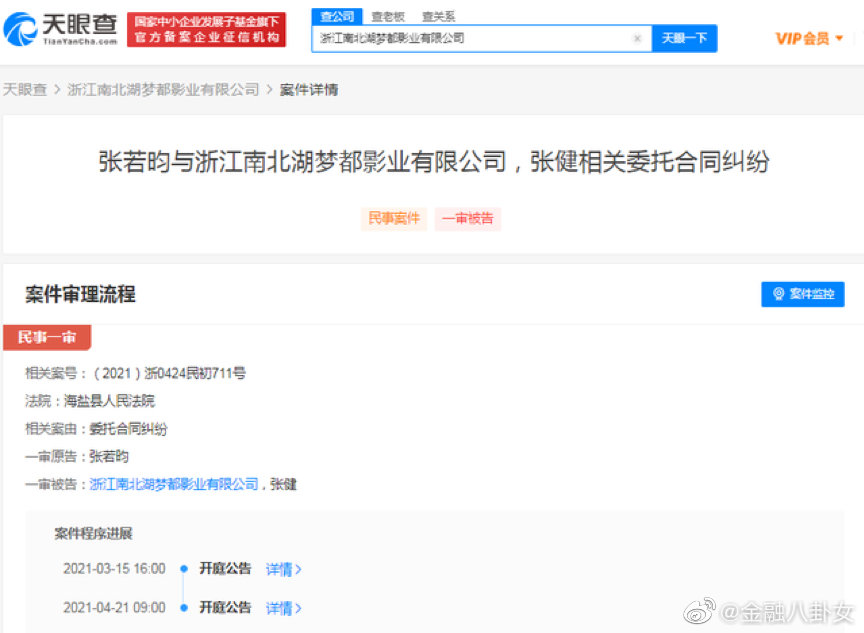Click the court name 海盐县人民法院
This screenshot has height=633, width=864.
pyautogui.click(x=109, y=401)
